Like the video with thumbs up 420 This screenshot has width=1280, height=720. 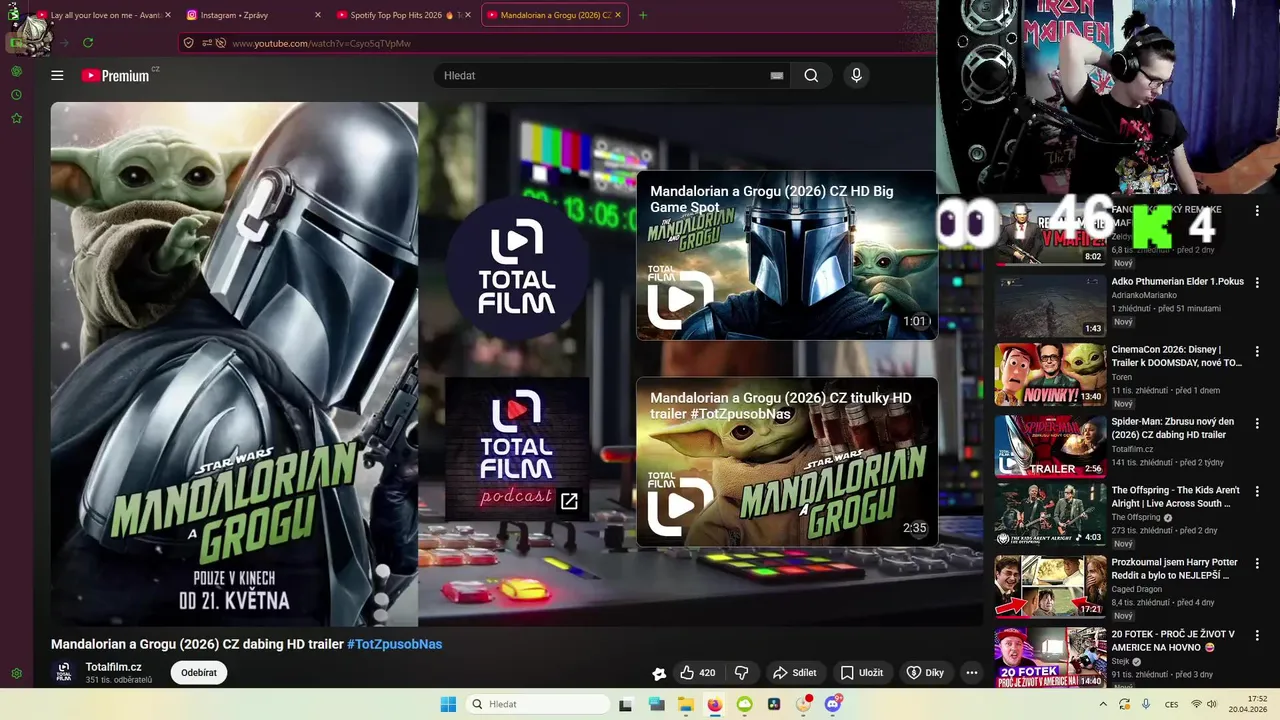point(697,673)
